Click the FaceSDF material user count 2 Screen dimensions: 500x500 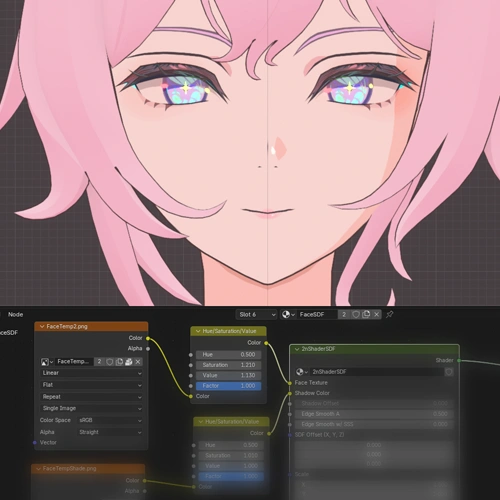pyautogui.click(x=344, y=314)
